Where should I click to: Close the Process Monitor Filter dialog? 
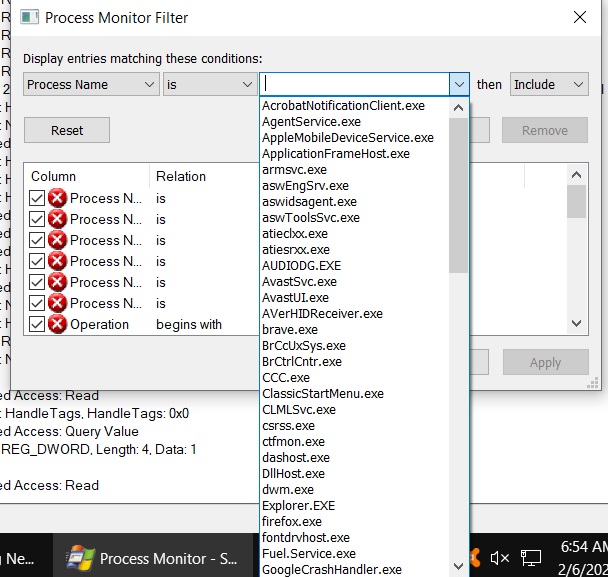click(580, 17)
